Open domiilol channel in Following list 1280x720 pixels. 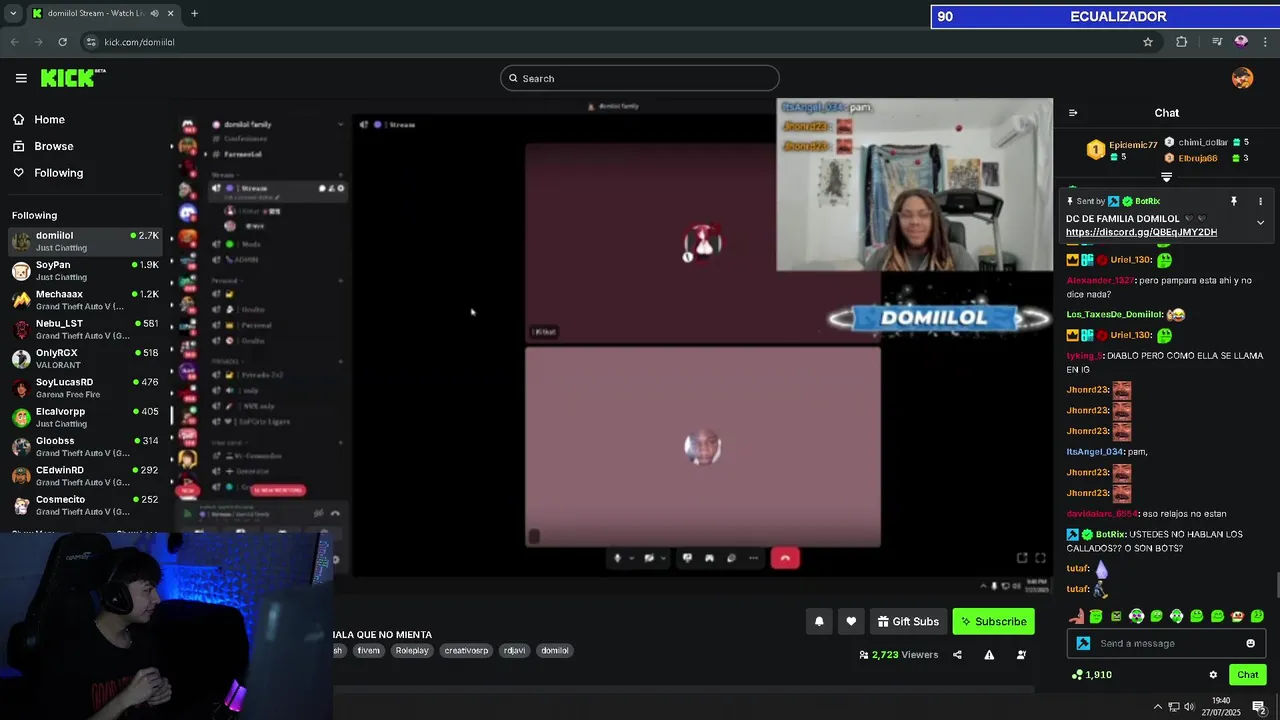point(85,241)
